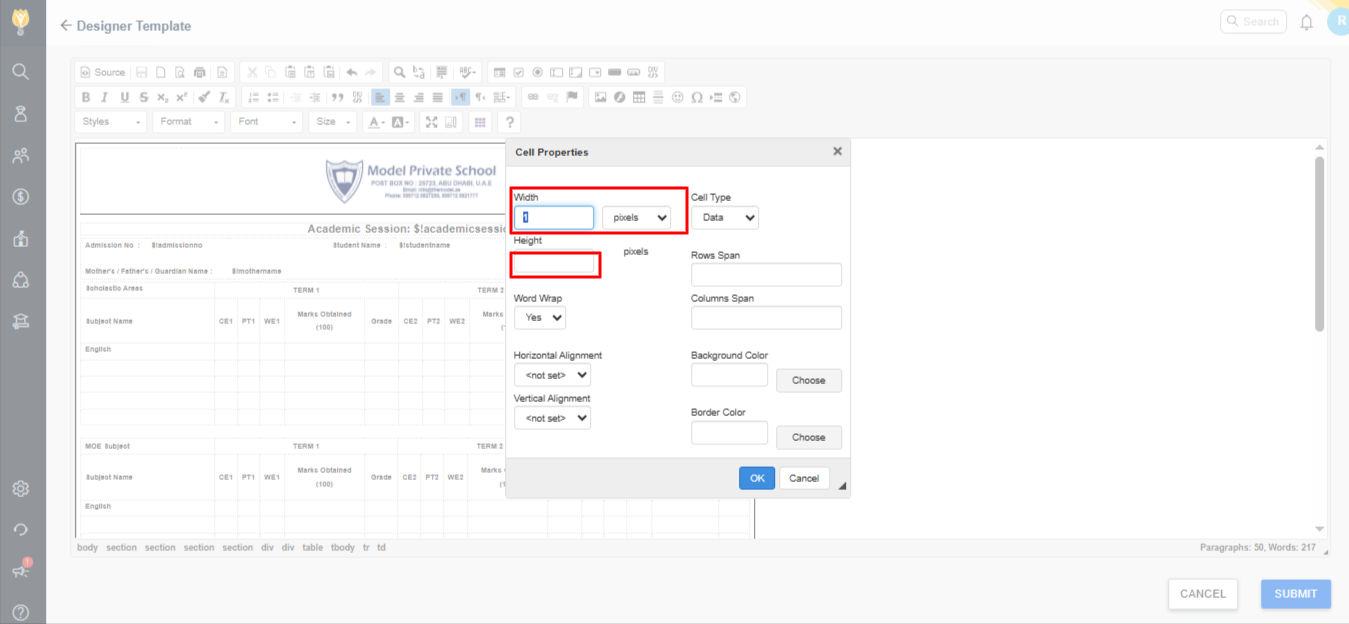
Task: Click the Print icon in editor toolbar
Action: coord(199,72)
